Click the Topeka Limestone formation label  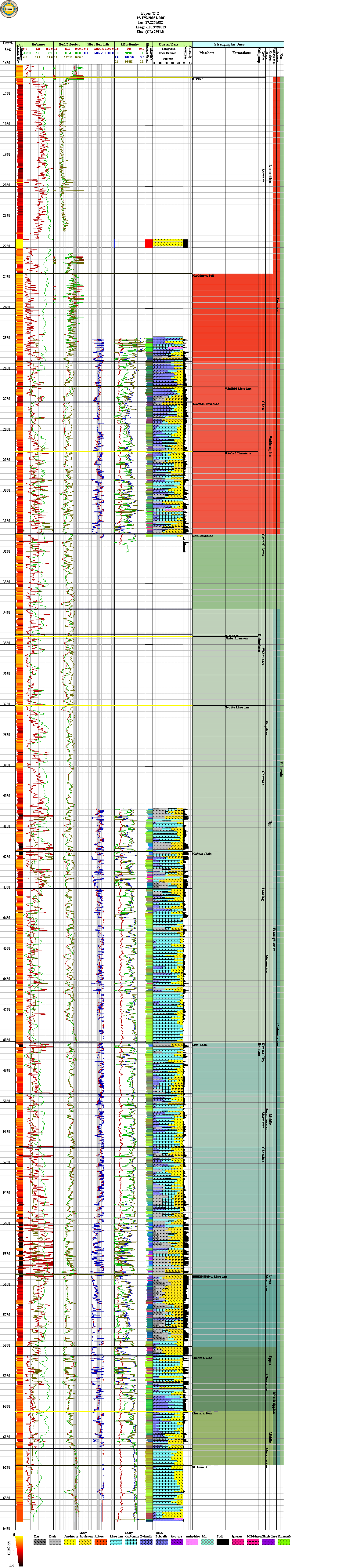pyautogui.click(x=237, y=707)
